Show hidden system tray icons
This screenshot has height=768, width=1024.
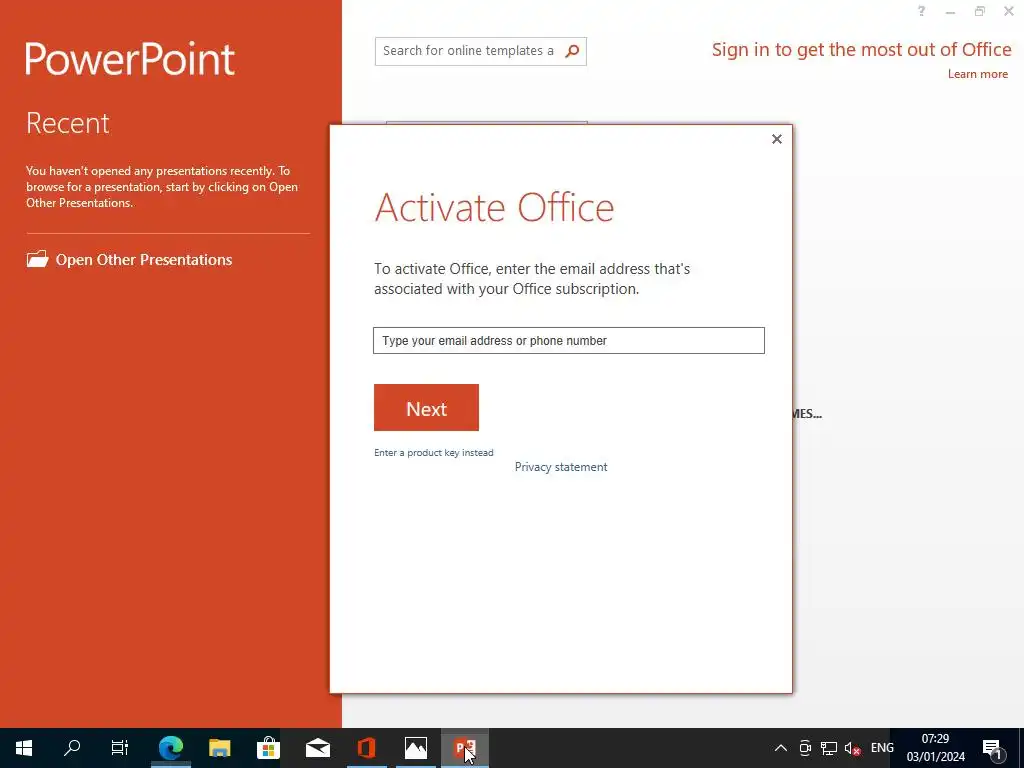click(780, 748)
